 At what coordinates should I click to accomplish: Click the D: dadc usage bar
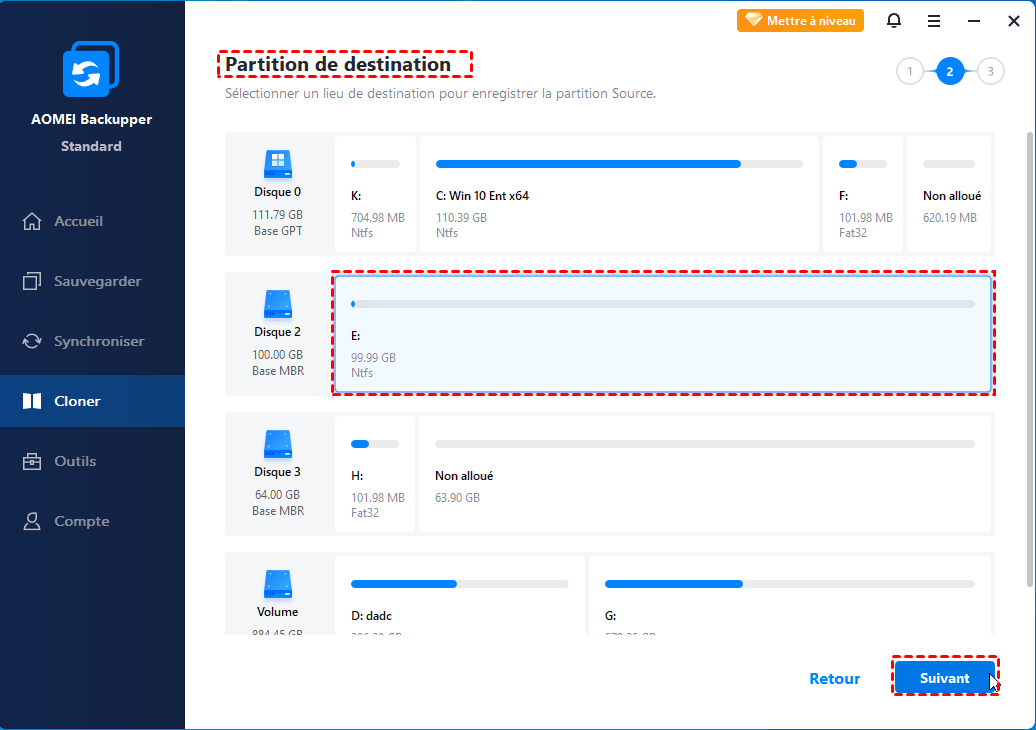pyautogui.click(x=460, y=584)
